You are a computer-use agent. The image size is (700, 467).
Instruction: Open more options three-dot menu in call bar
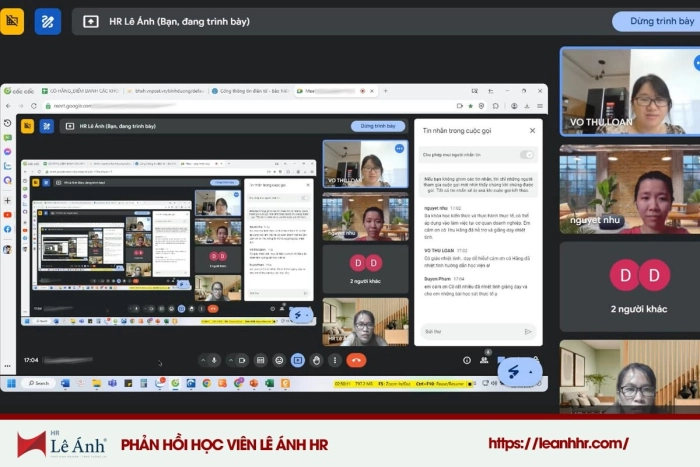click(x=334, y=360)
